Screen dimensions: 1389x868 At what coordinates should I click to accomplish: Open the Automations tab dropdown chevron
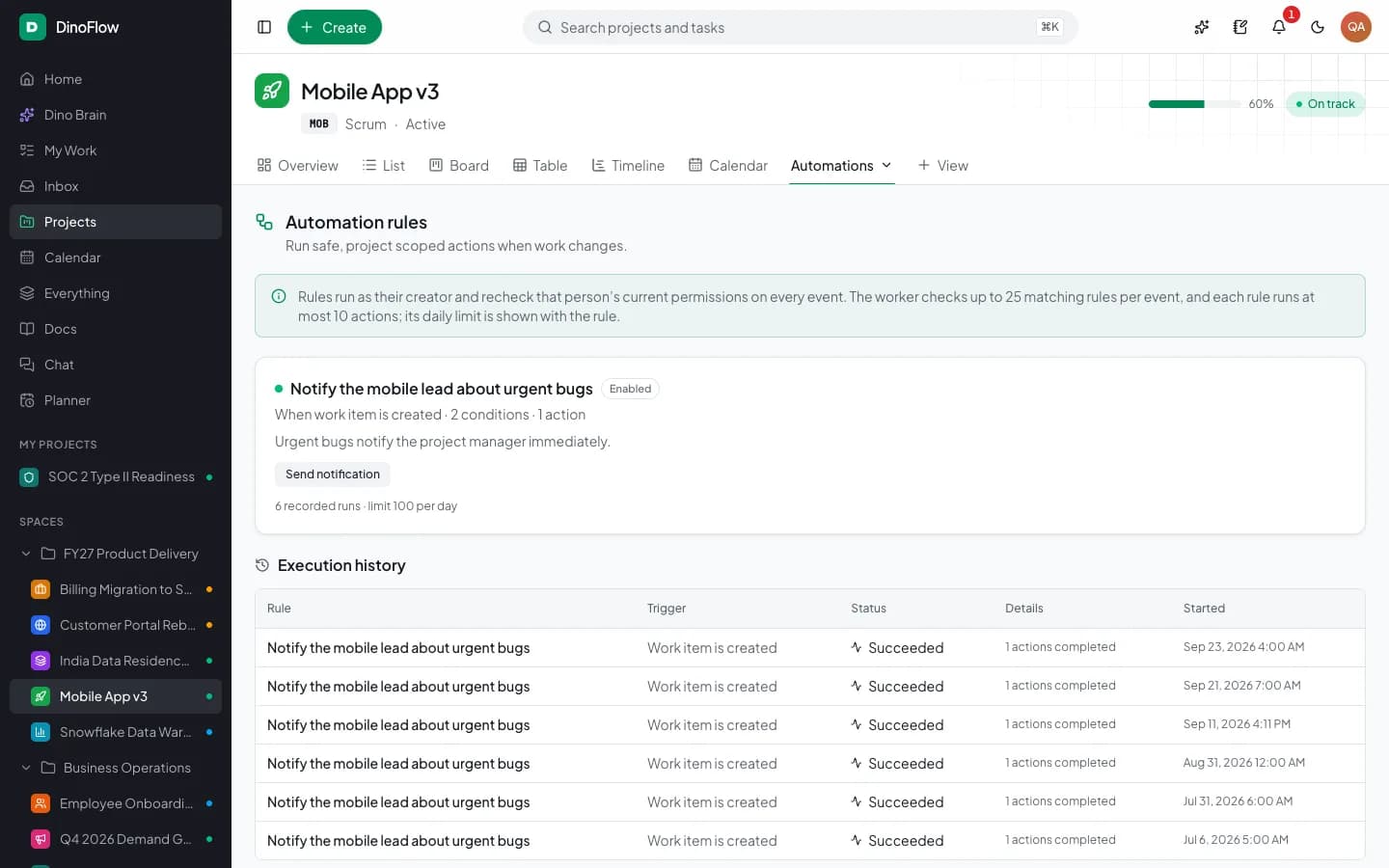tap(886, 165)
